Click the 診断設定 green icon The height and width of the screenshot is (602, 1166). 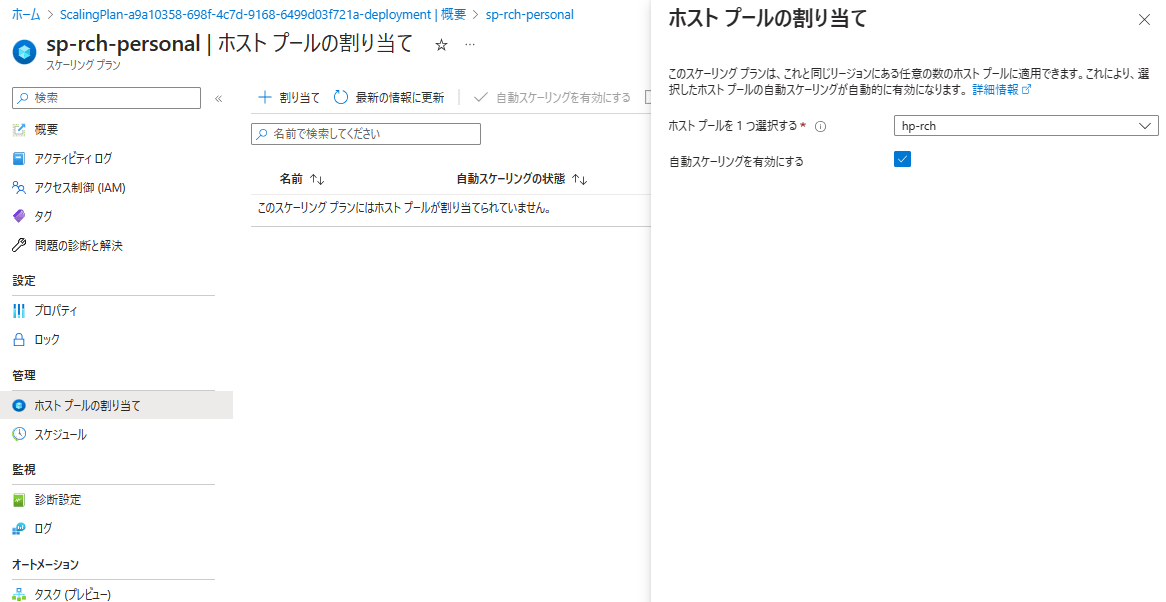coord(19,500)
